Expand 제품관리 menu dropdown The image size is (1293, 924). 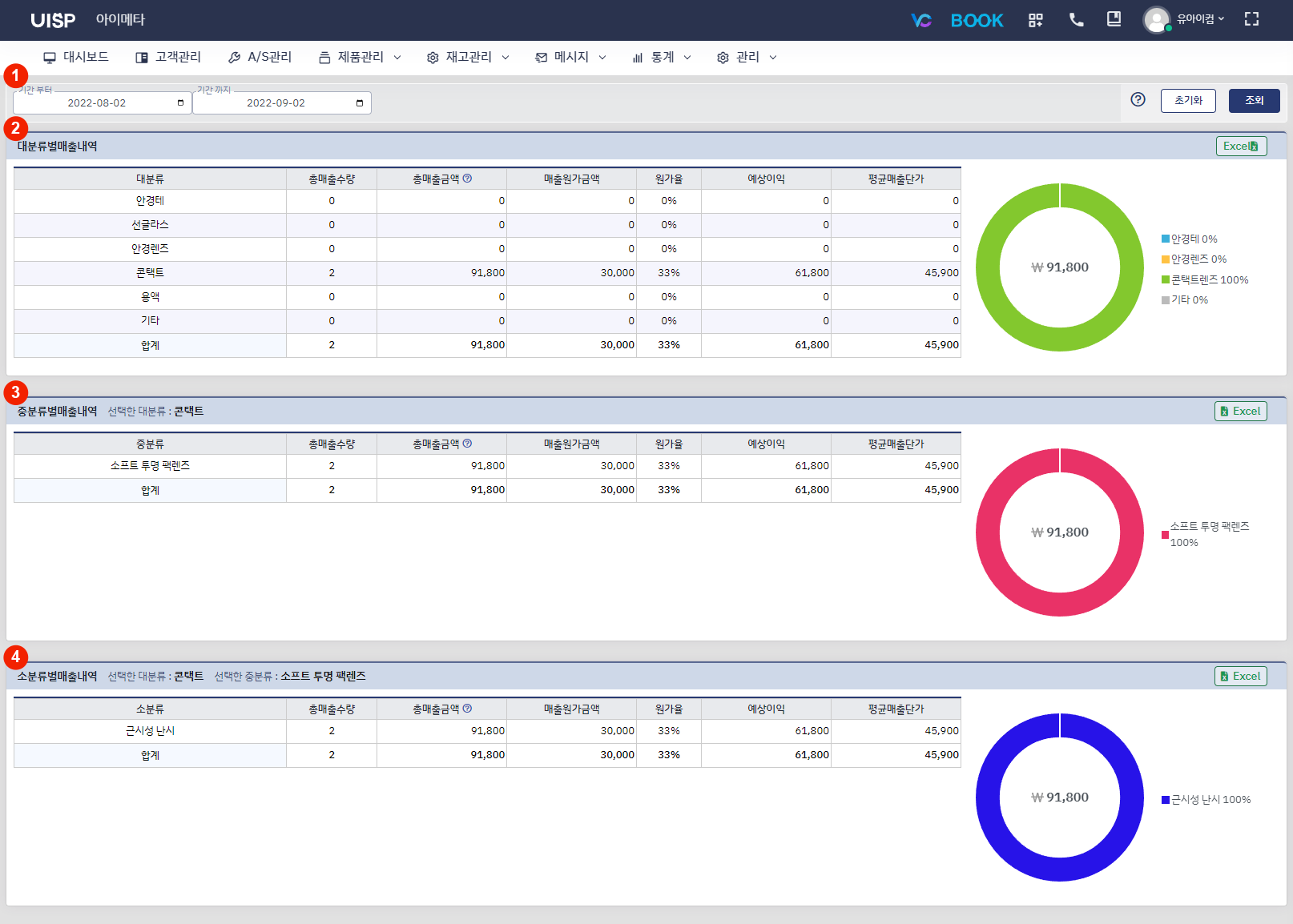[360, 58]
